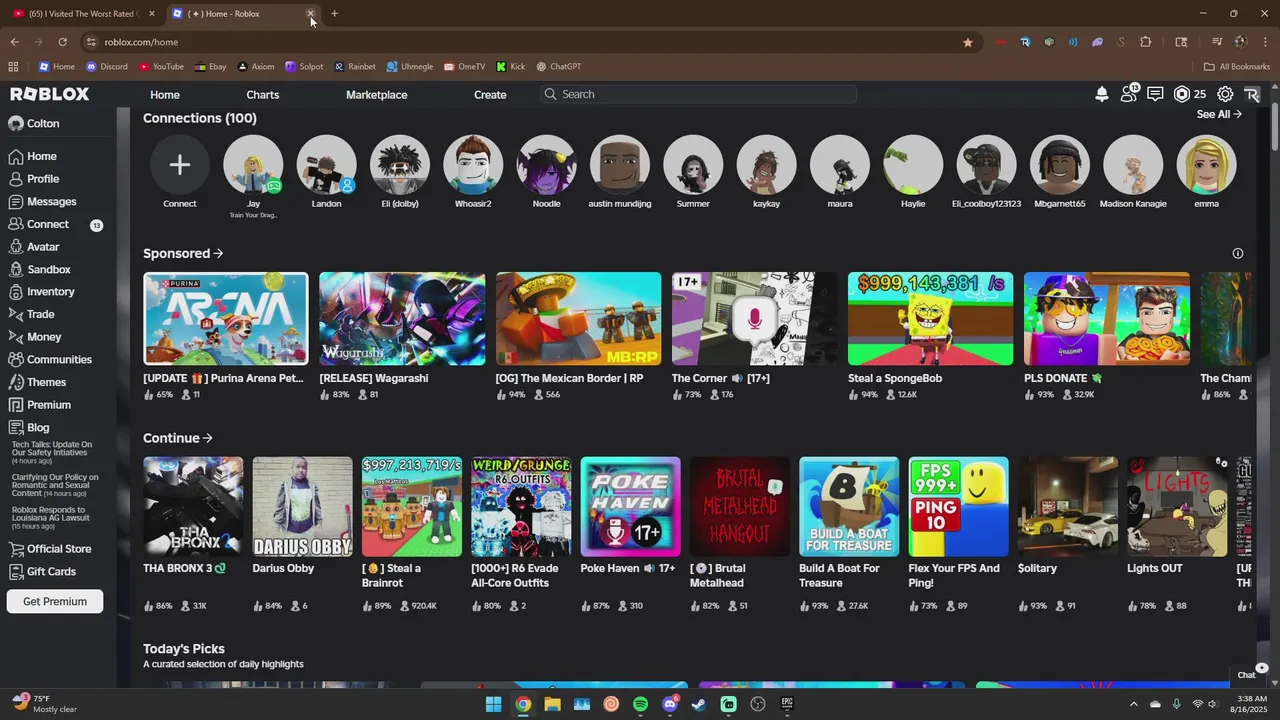Bookmark this page with the star icon

coord(968,42)
